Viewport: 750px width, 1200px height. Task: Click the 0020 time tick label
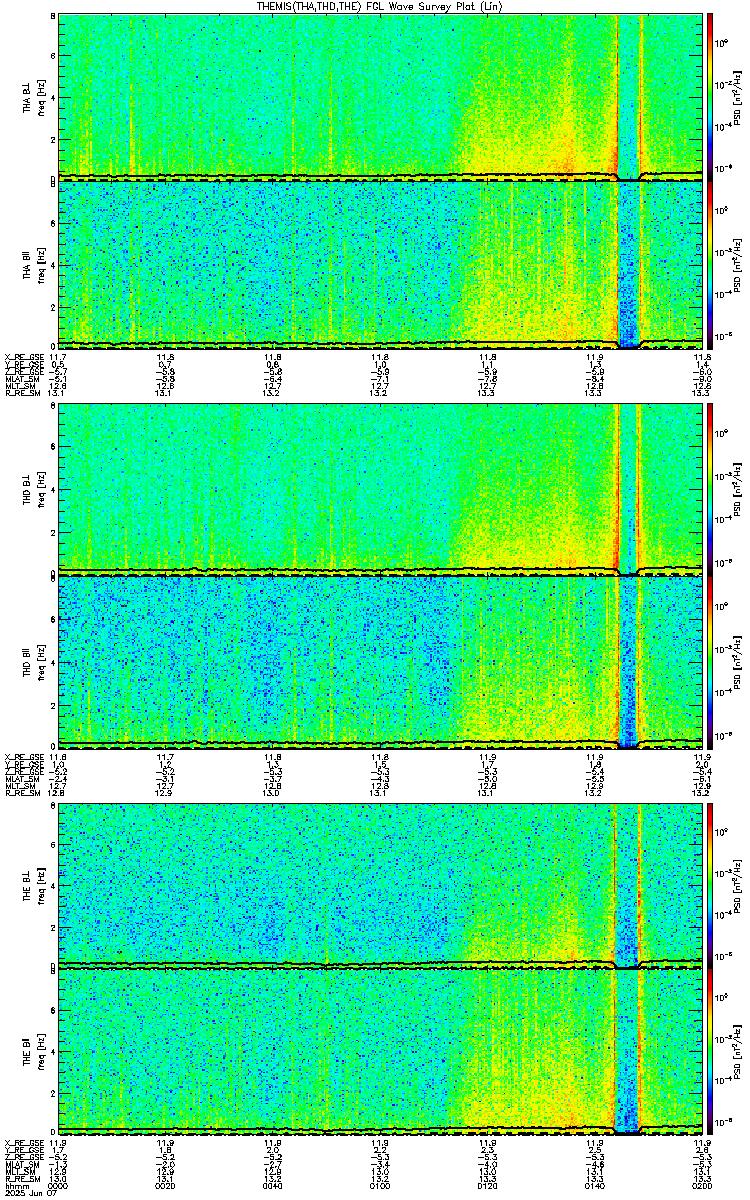(x=165, y=1187)
